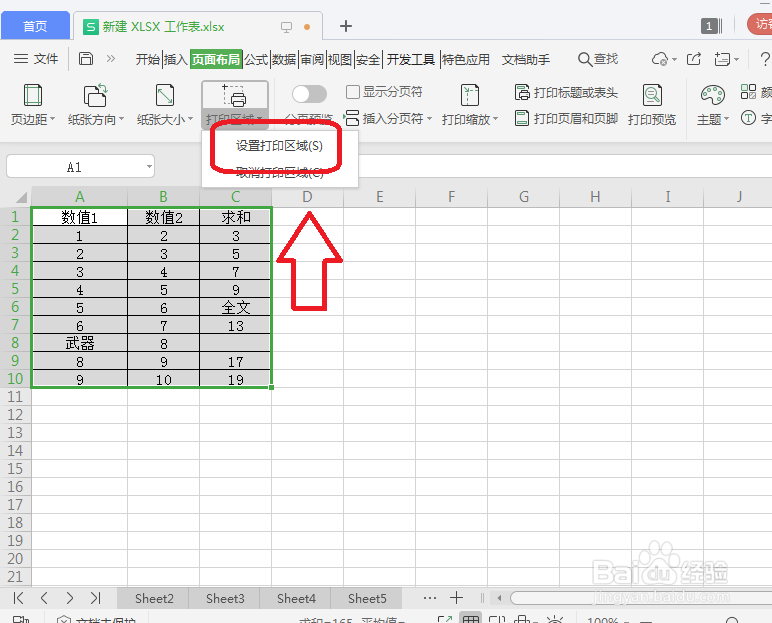This screenshot has width=772, height=623.
Task: Switch to 开始 ribbon tab
Action: tap(148, 60)
